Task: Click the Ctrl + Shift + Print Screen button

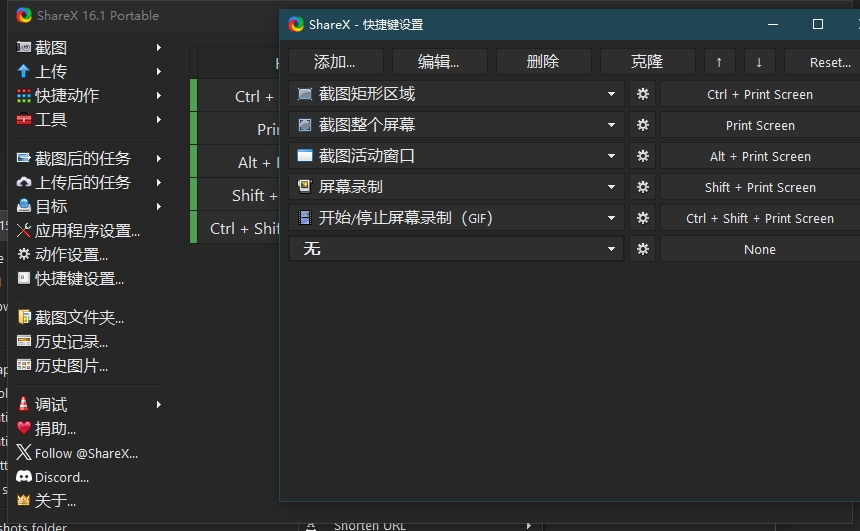Action: 760,218
